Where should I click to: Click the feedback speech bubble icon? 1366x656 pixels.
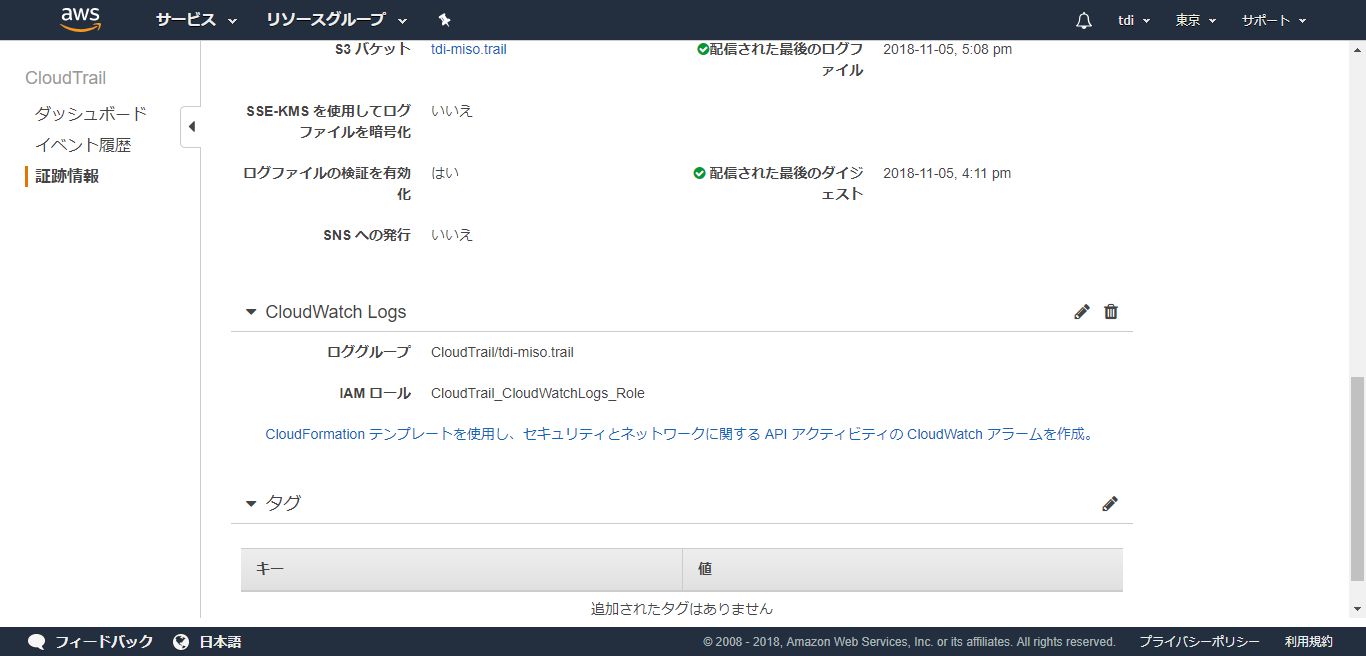(x=37, y=642)
